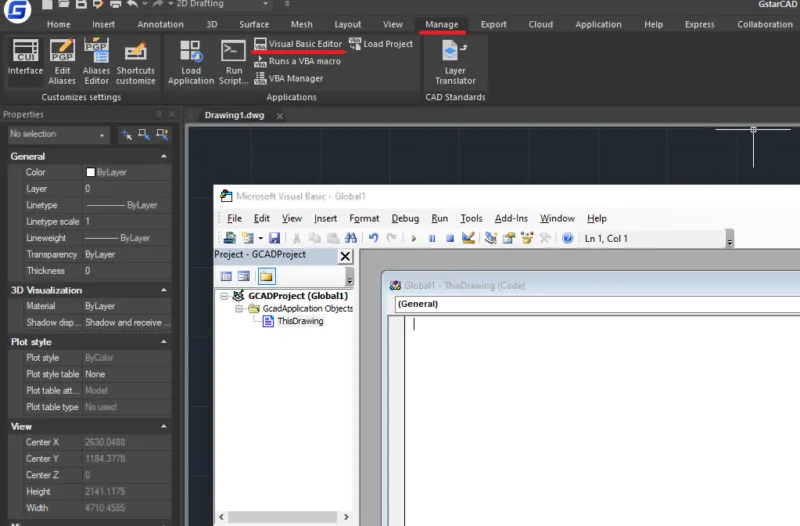Viewport: 800px width, 526px height.
Task: Open the Debug menu in Visual Basic
Action: pos(405,218)
